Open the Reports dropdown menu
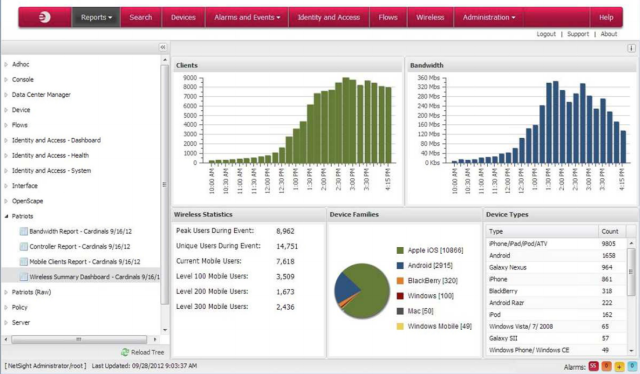The image size is (640, 374). [96, 17]
